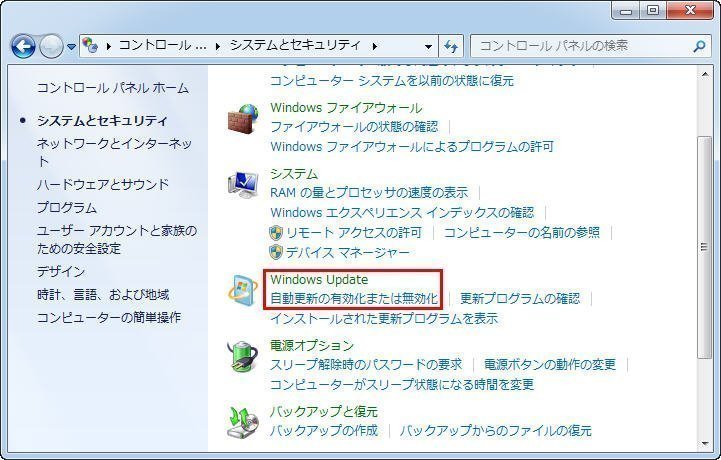Click リモート アクセスの許可 link
The width and height of the screenshot is (721, 460).
(x=354, y=233)
